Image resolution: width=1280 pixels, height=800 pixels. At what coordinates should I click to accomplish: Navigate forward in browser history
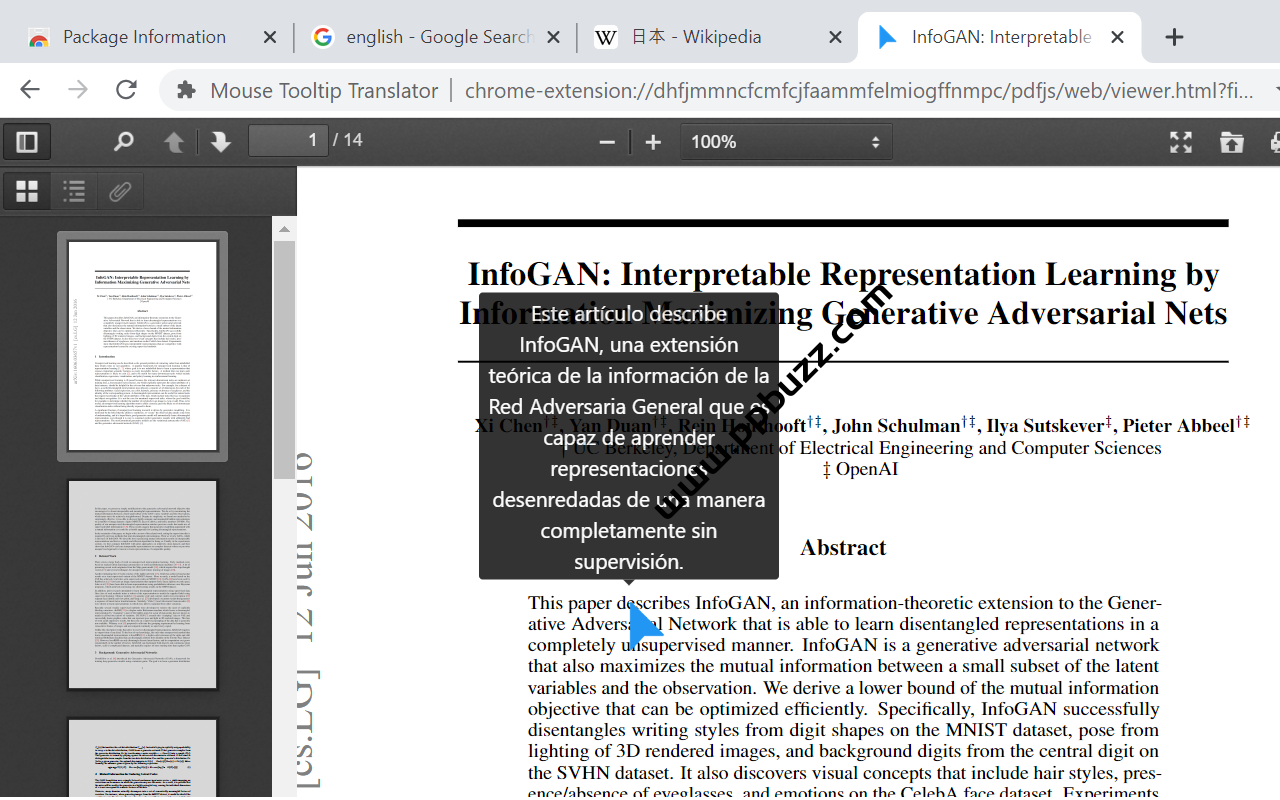[x=78, y=90]
